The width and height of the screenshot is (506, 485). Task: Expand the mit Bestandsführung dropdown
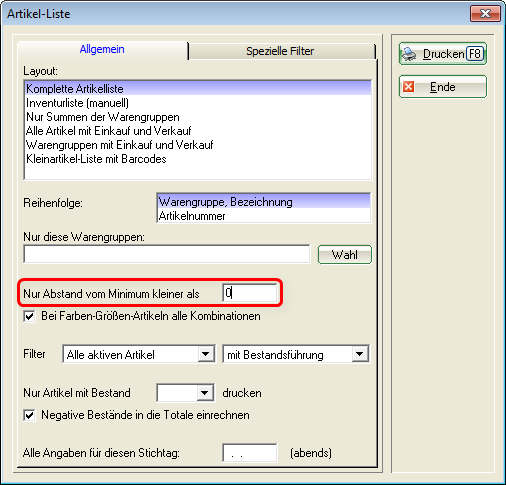tap(360, 354)
